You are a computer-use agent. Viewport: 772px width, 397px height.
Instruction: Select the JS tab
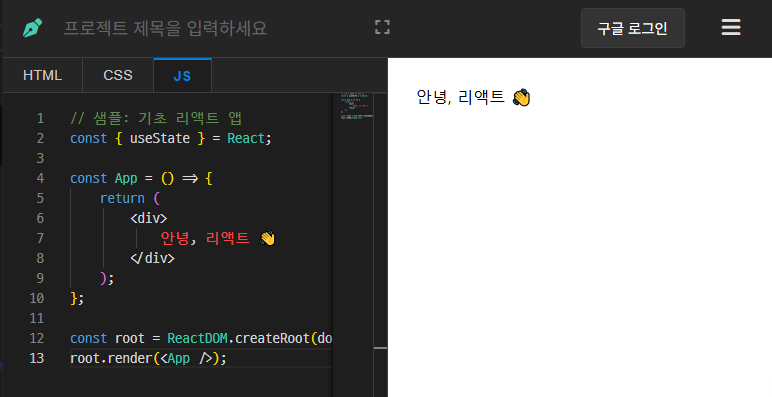coord(182,75)
